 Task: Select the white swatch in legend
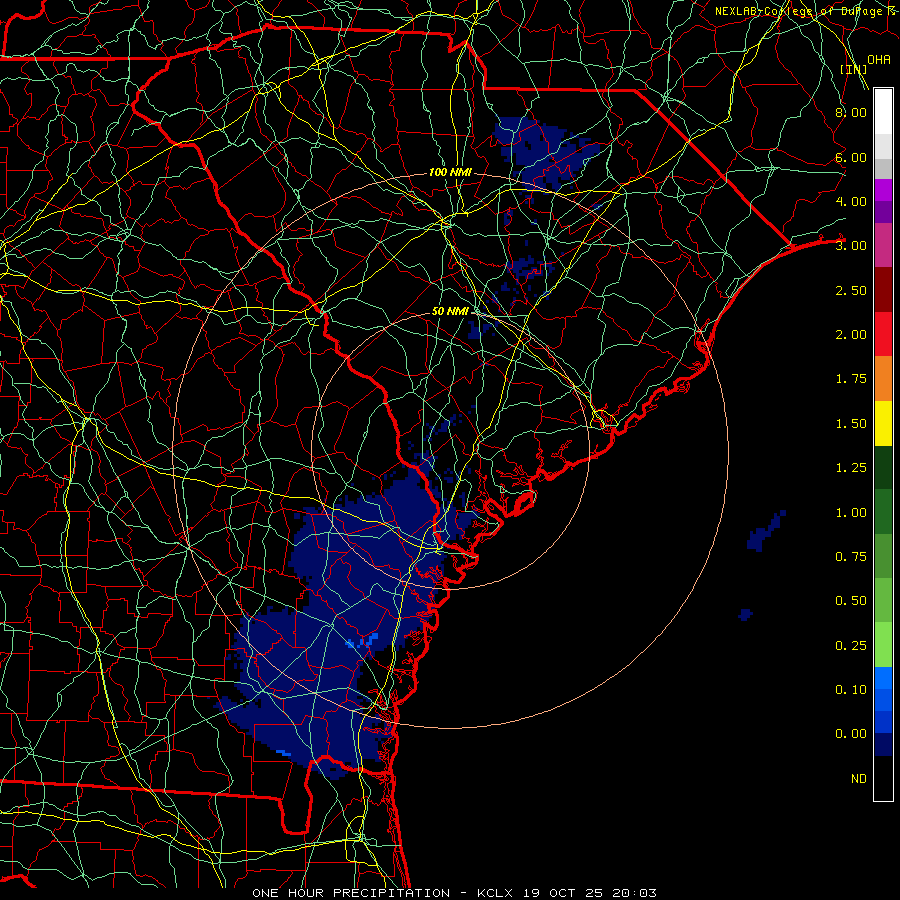(883, 112)
